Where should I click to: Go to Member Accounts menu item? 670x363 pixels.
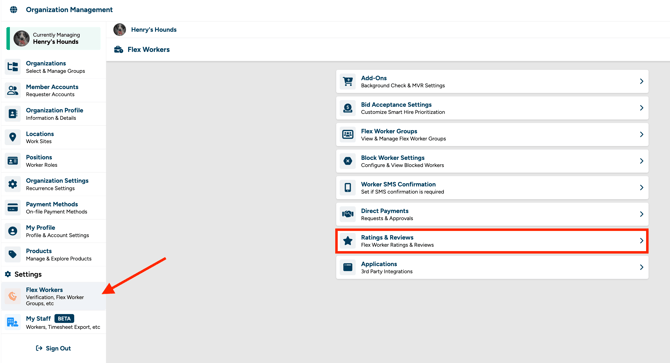click(x=53, y=90)
